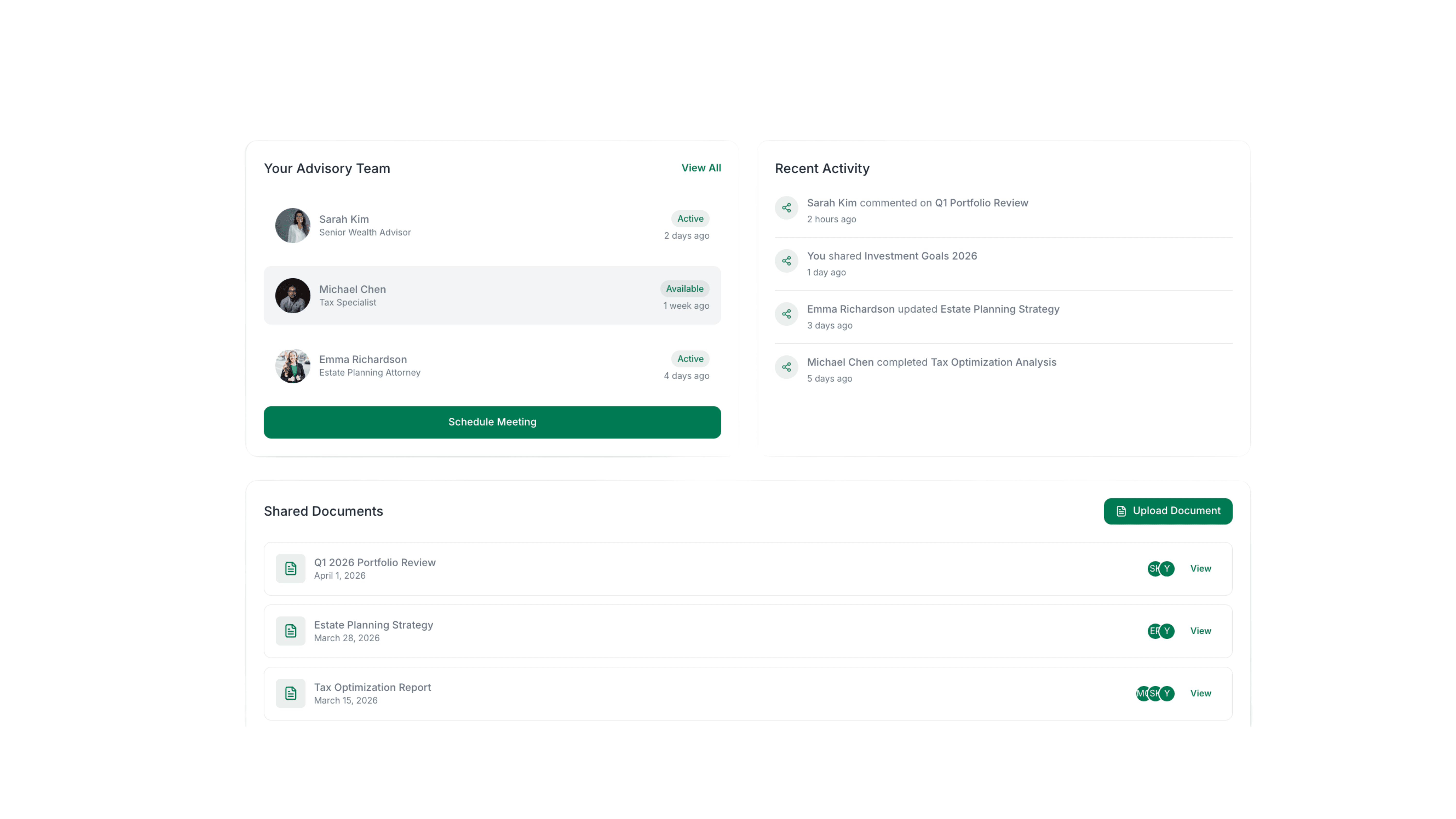Screen dimensions: 1456x819
Task: Click the March 15, 2026 document date
Action: tap(346, 700)
